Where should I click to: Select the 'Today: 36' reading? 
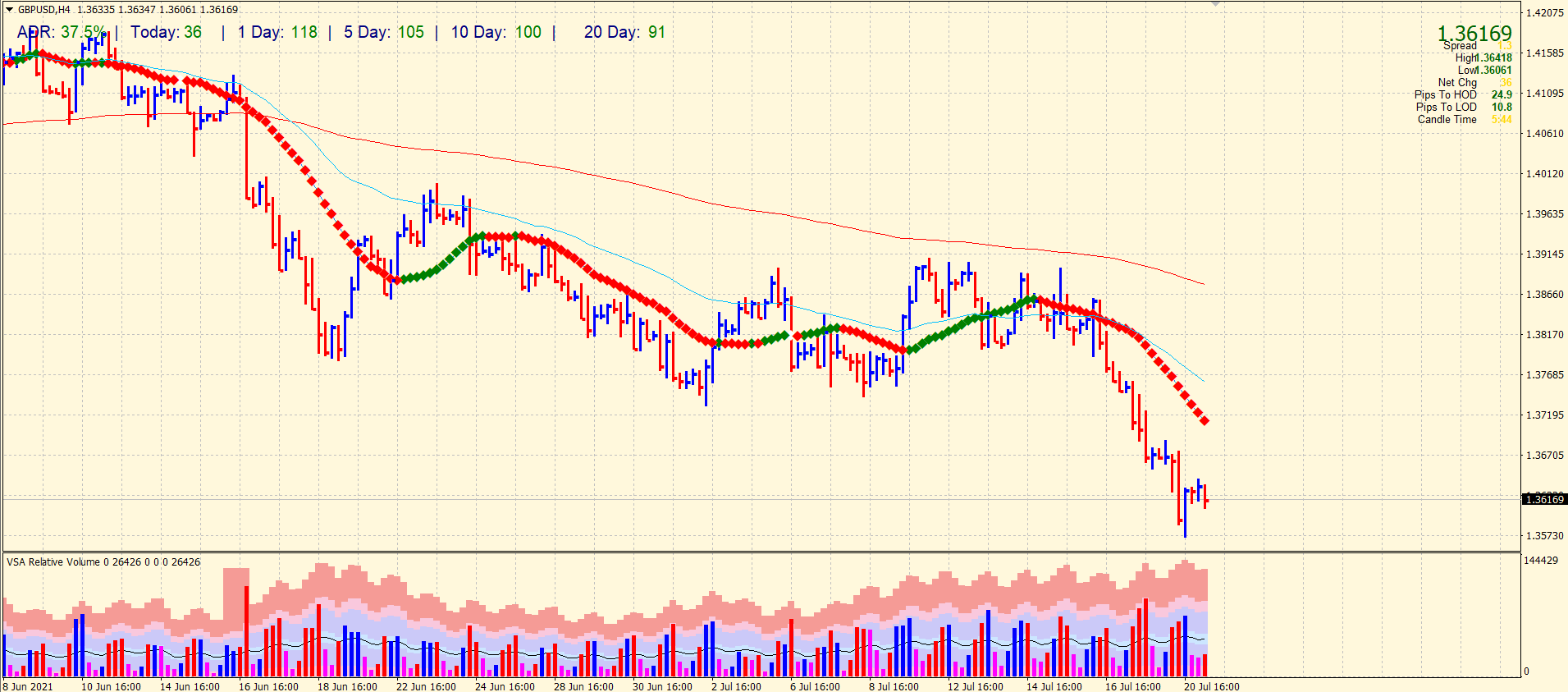tap(167, 32)
